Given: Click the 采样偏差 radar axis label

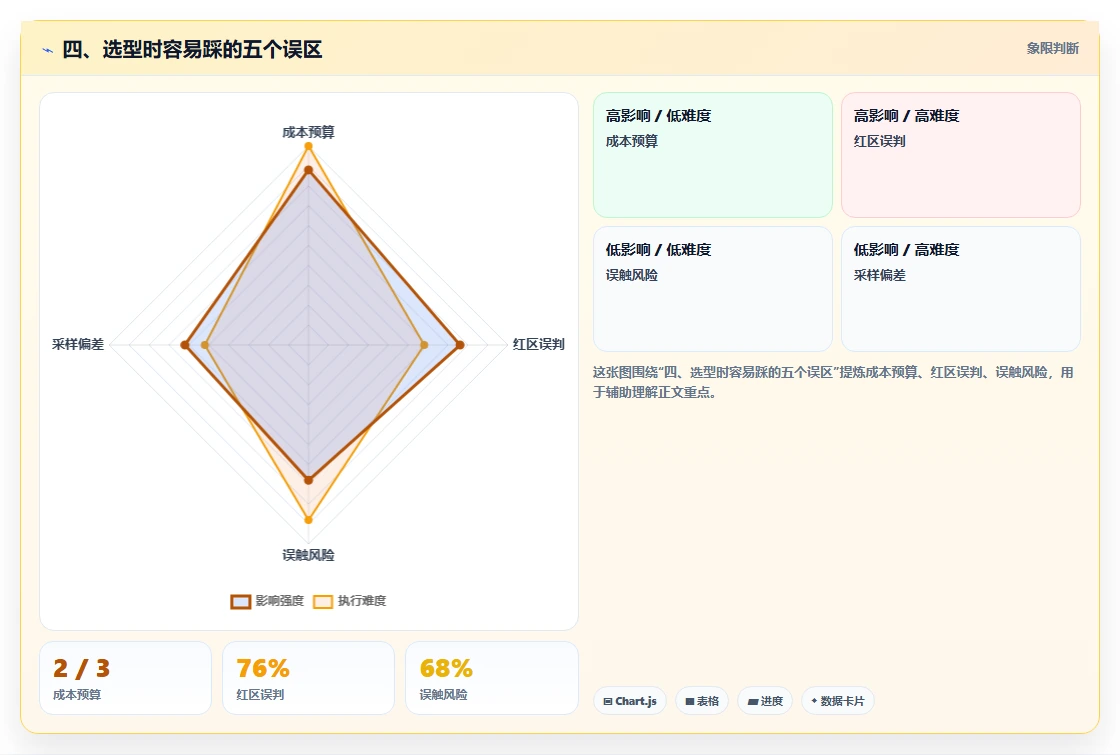Looking at the screenshot, I should click(78, 344).
